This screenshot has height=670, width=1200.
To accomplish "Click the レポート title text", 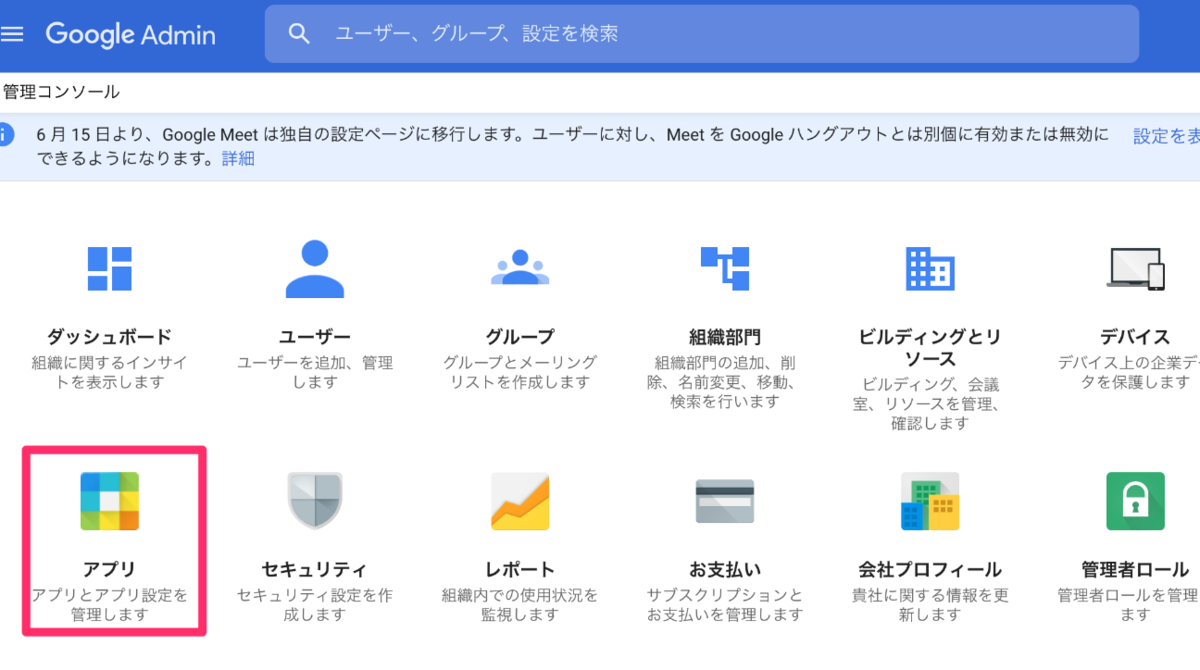I will click(x=520, y=569).
